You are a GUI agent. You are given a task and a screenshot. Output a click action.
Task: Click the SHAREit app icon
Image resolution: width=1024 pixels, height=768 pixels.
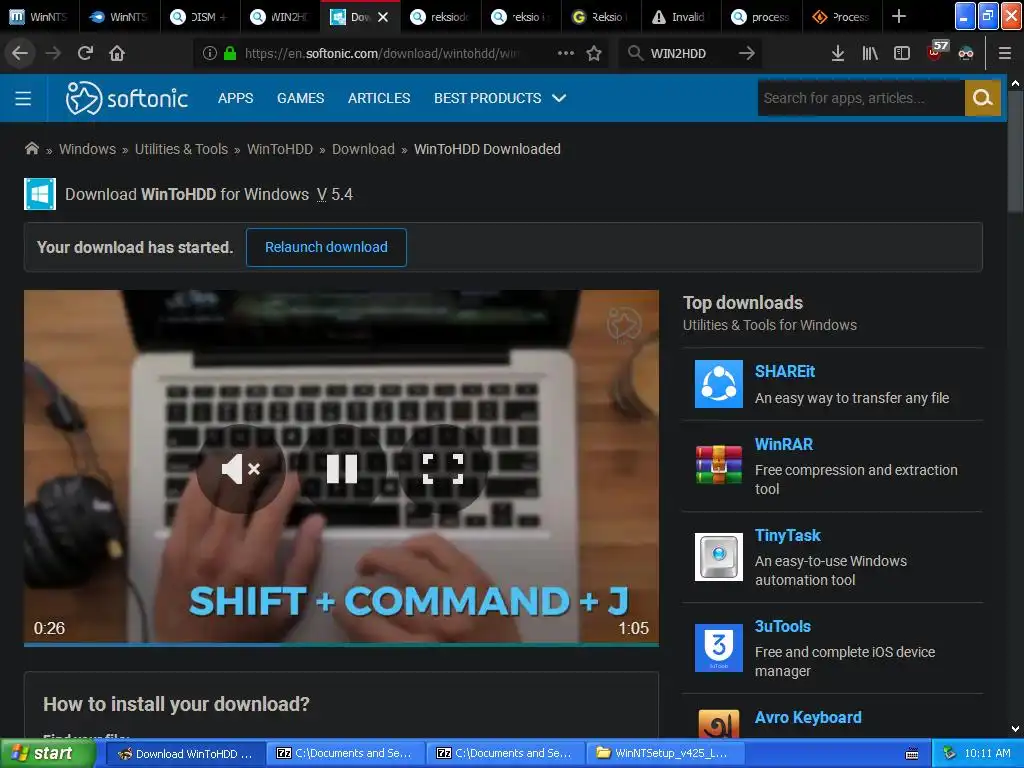(718, 384)
